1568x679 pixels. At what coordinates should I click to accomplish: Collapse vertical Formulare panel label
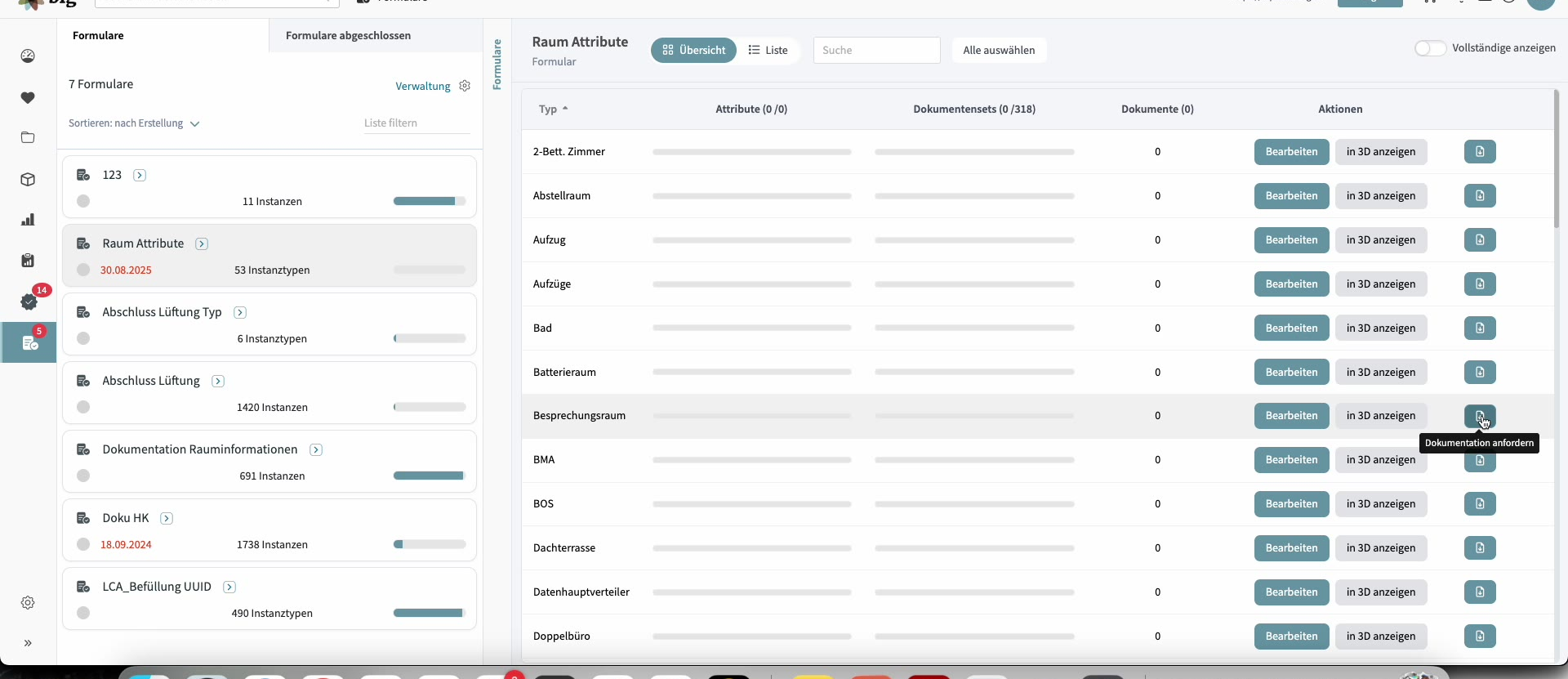pyautogui.click(x=497, y=65)
